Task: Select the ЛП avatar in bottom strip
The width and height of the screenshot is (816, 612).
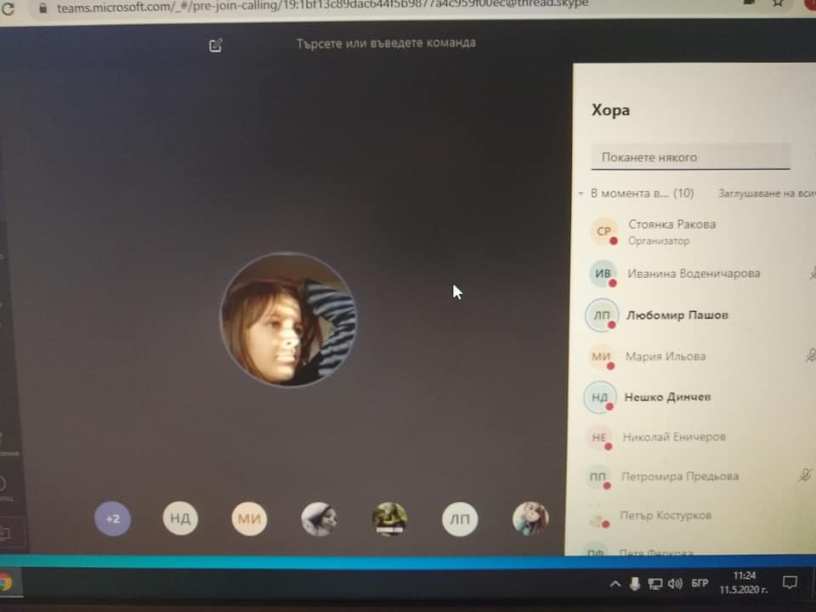Action: tap(460, 519)
